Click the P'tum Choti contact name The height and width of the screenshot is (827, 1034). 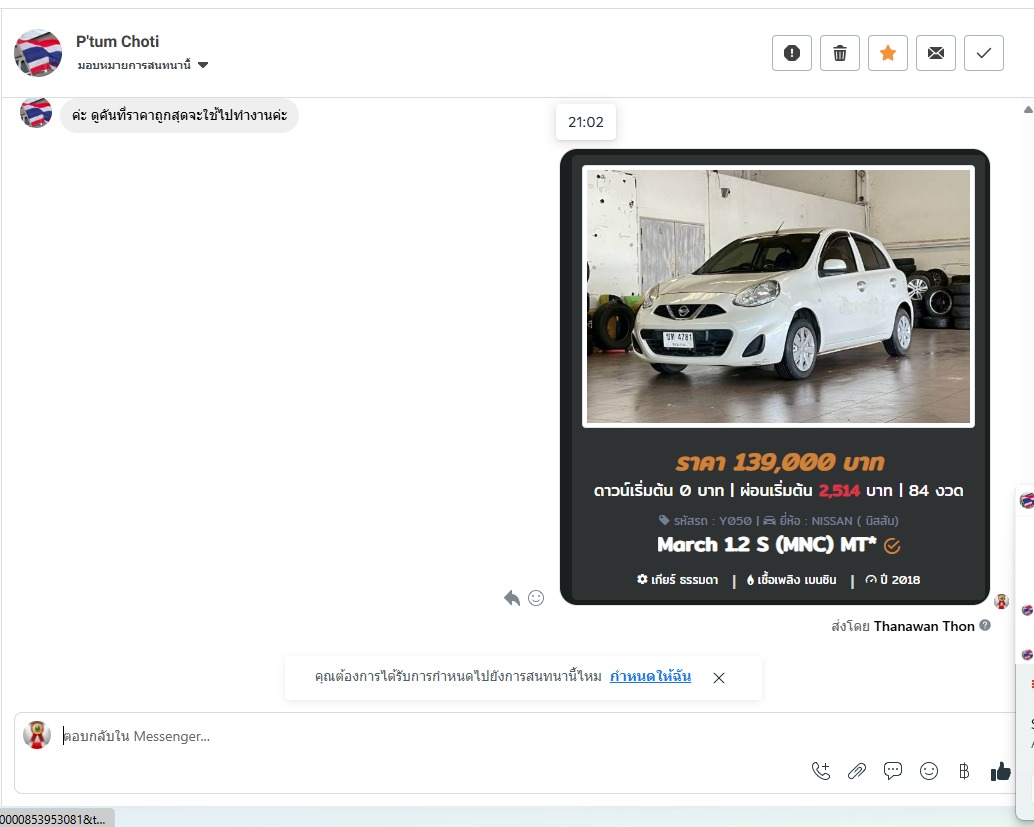[117, 42]
